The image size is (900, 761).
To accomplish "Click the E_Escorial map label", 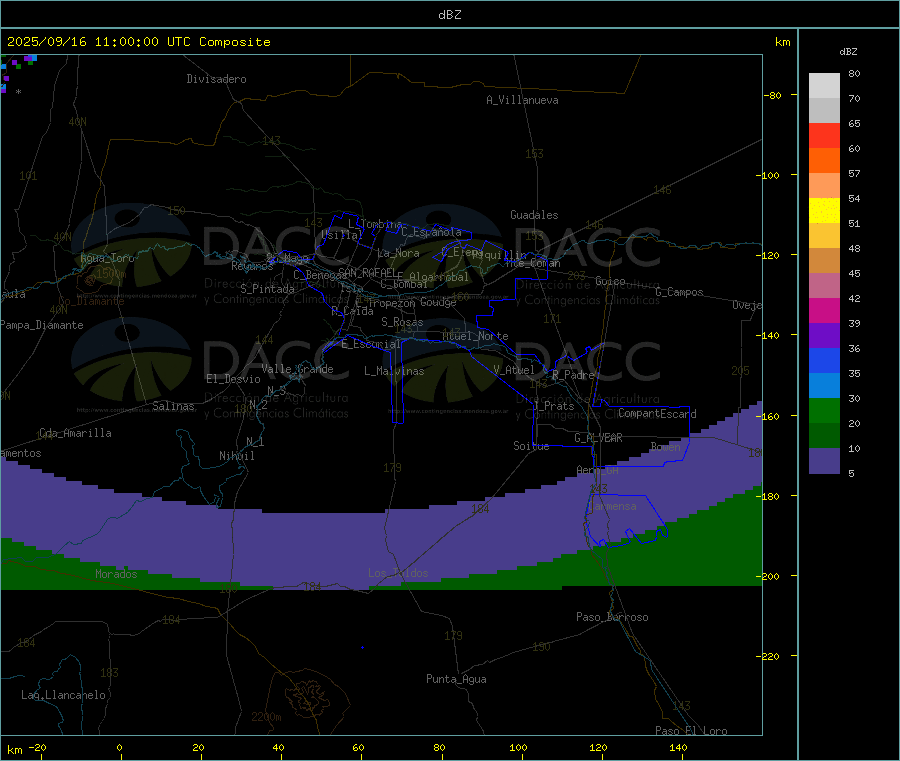I will [370, 344].
